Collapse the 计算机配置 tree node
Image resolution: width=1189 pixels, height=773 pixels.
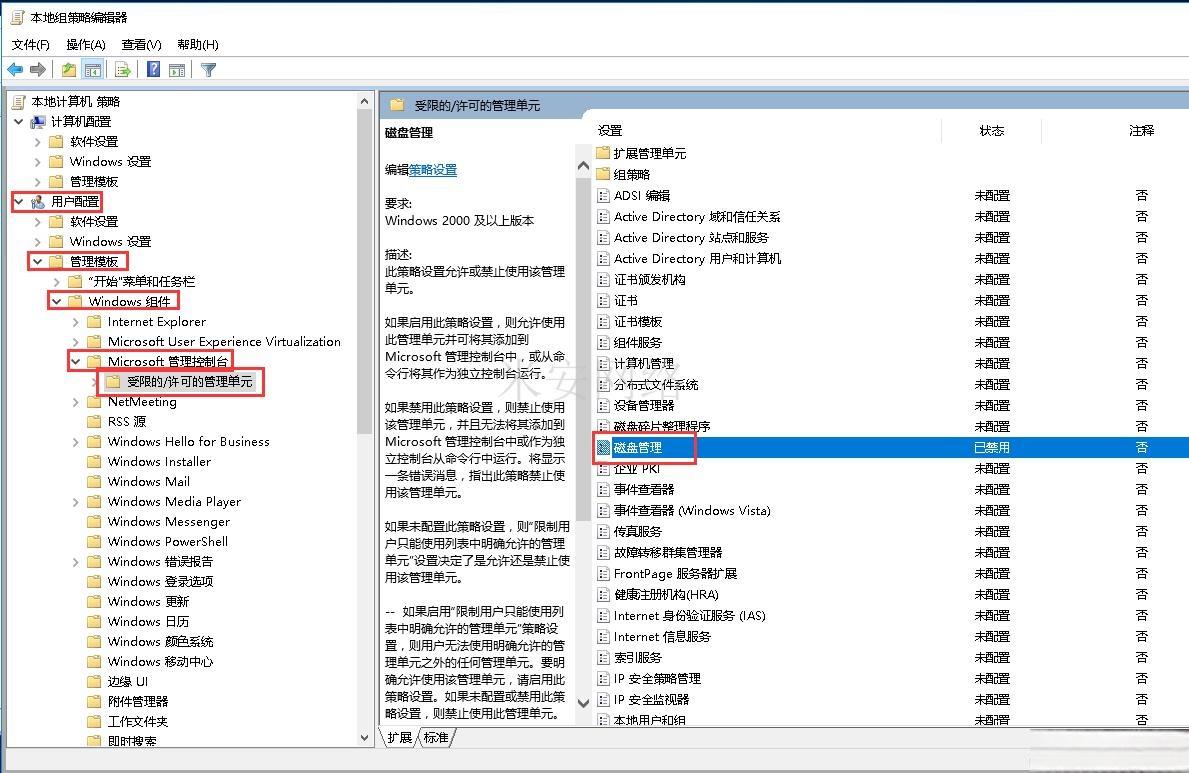[18, 121]
